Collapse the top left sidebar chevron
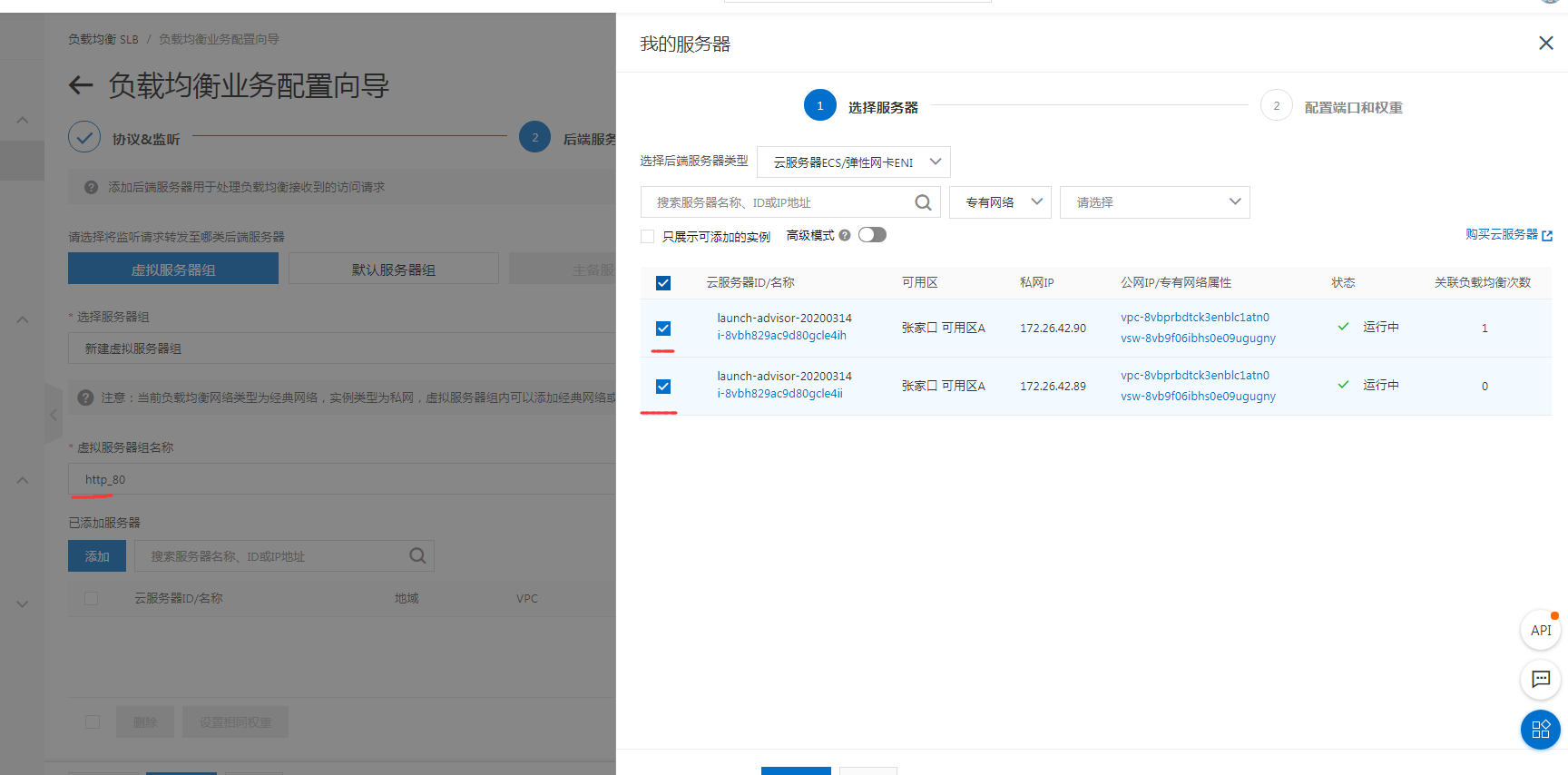The width and height of the screenshot is (1568, 775). coord(23,121)
